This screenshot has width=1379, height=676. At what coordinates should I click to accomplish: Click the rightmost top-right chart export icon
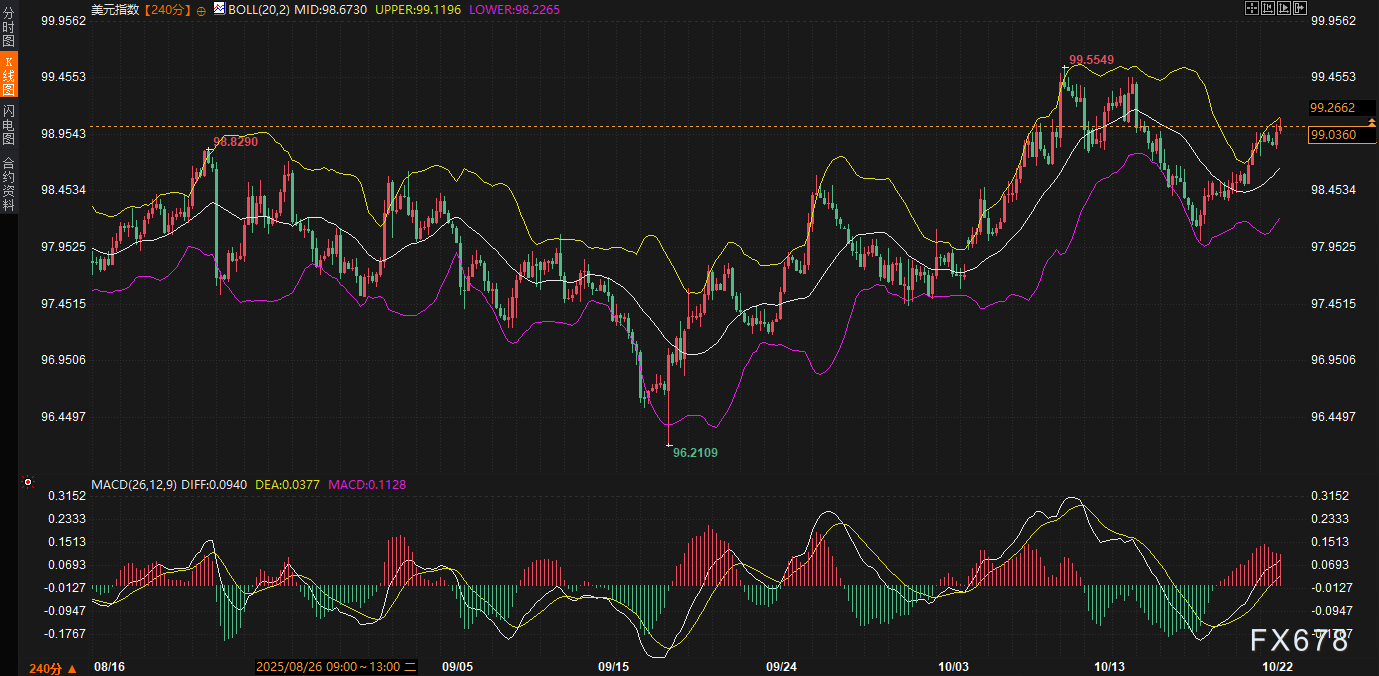tap(1300, 8)
